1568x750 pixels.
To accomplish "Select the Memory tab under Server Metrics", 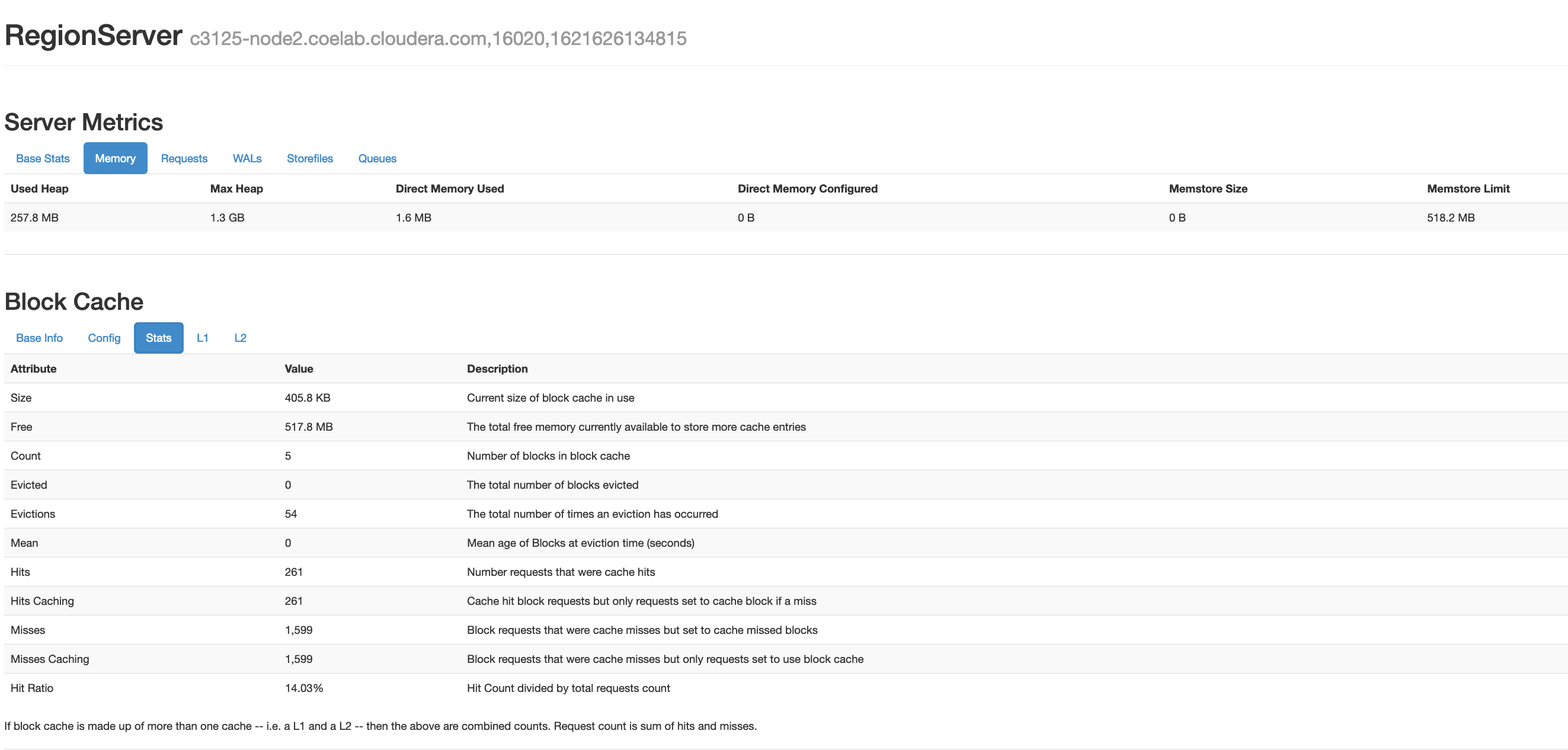I will [x=115, y=158].
